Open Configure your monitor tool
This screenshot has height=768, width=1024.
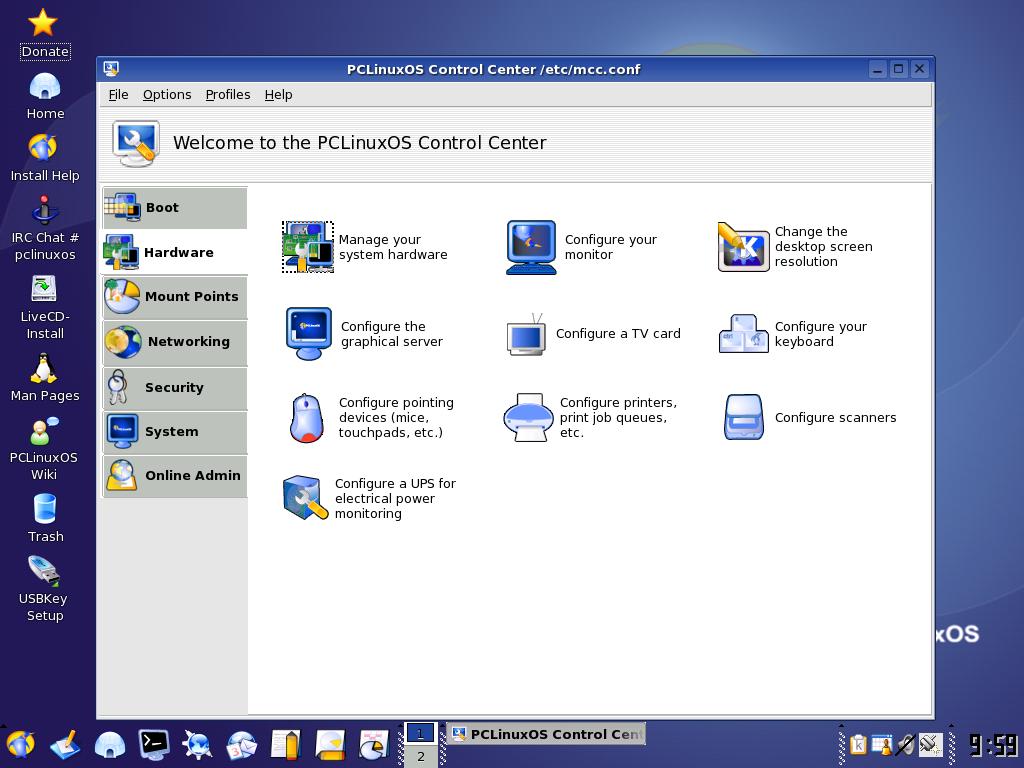(x=582, y=247)
